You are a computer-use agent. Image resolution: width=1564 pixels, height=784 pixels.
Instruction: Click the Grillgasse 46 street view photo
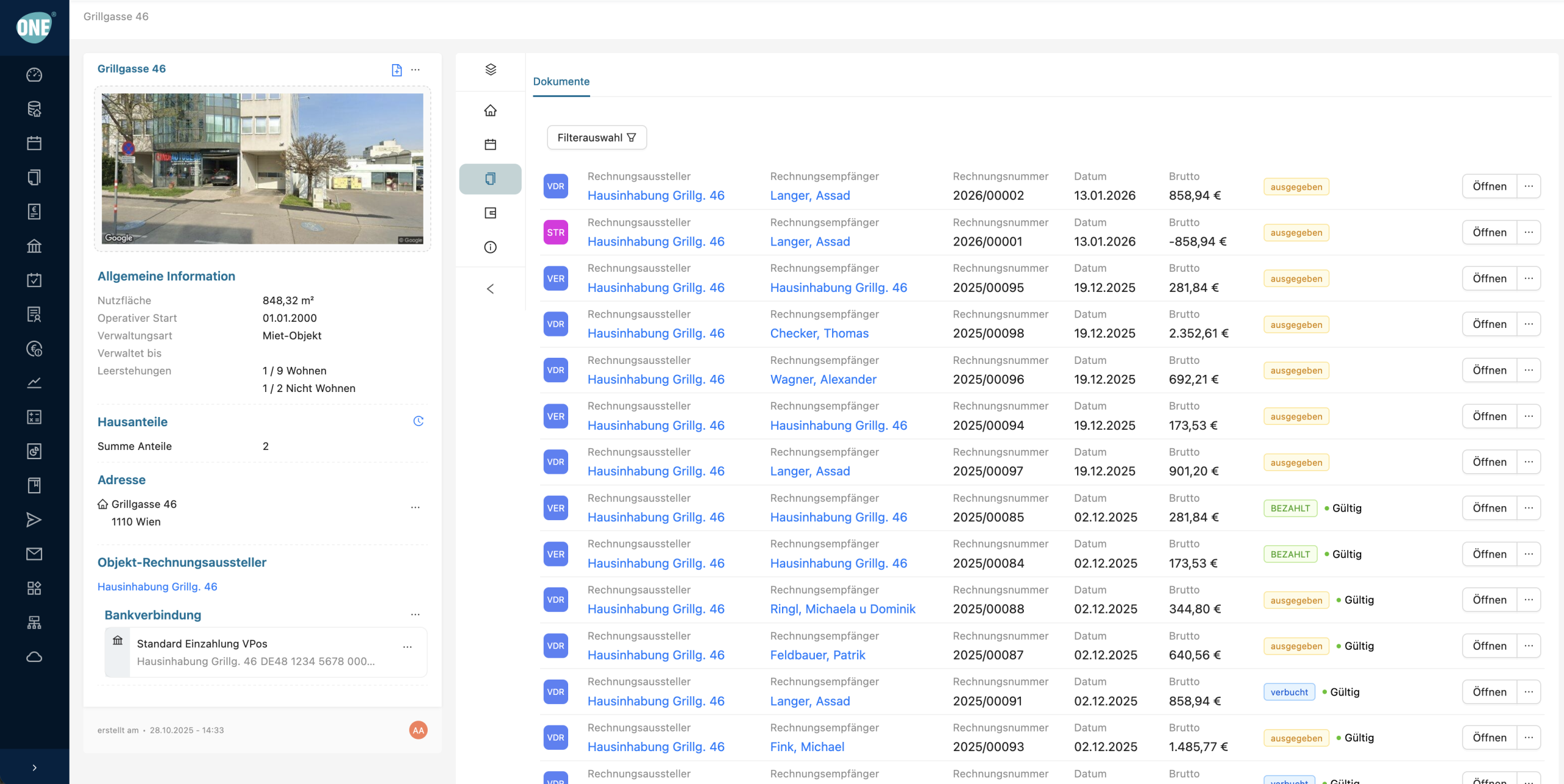[262, 169]
